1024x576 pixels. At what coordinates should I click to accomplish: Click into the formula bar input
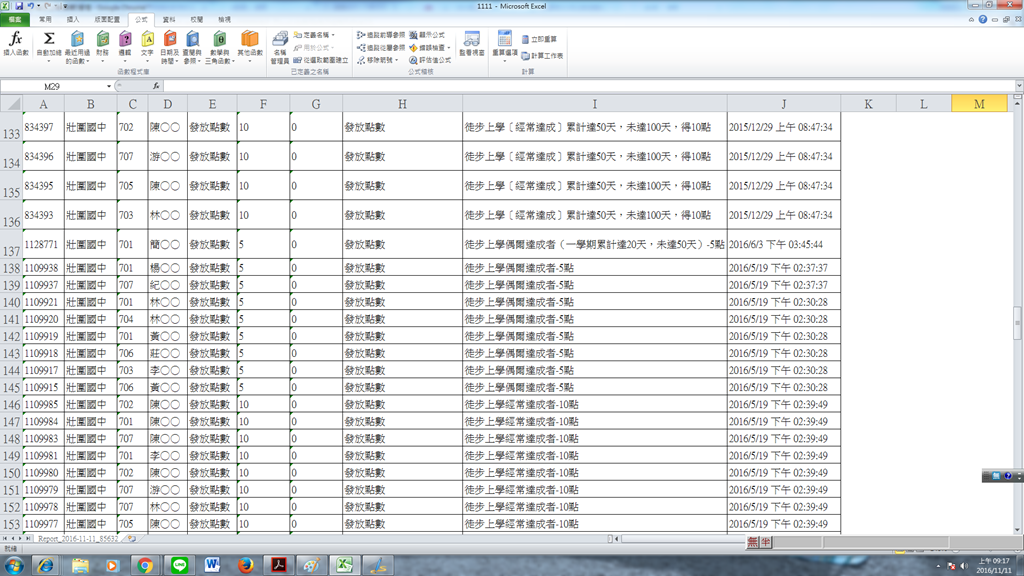coord(588,86)
